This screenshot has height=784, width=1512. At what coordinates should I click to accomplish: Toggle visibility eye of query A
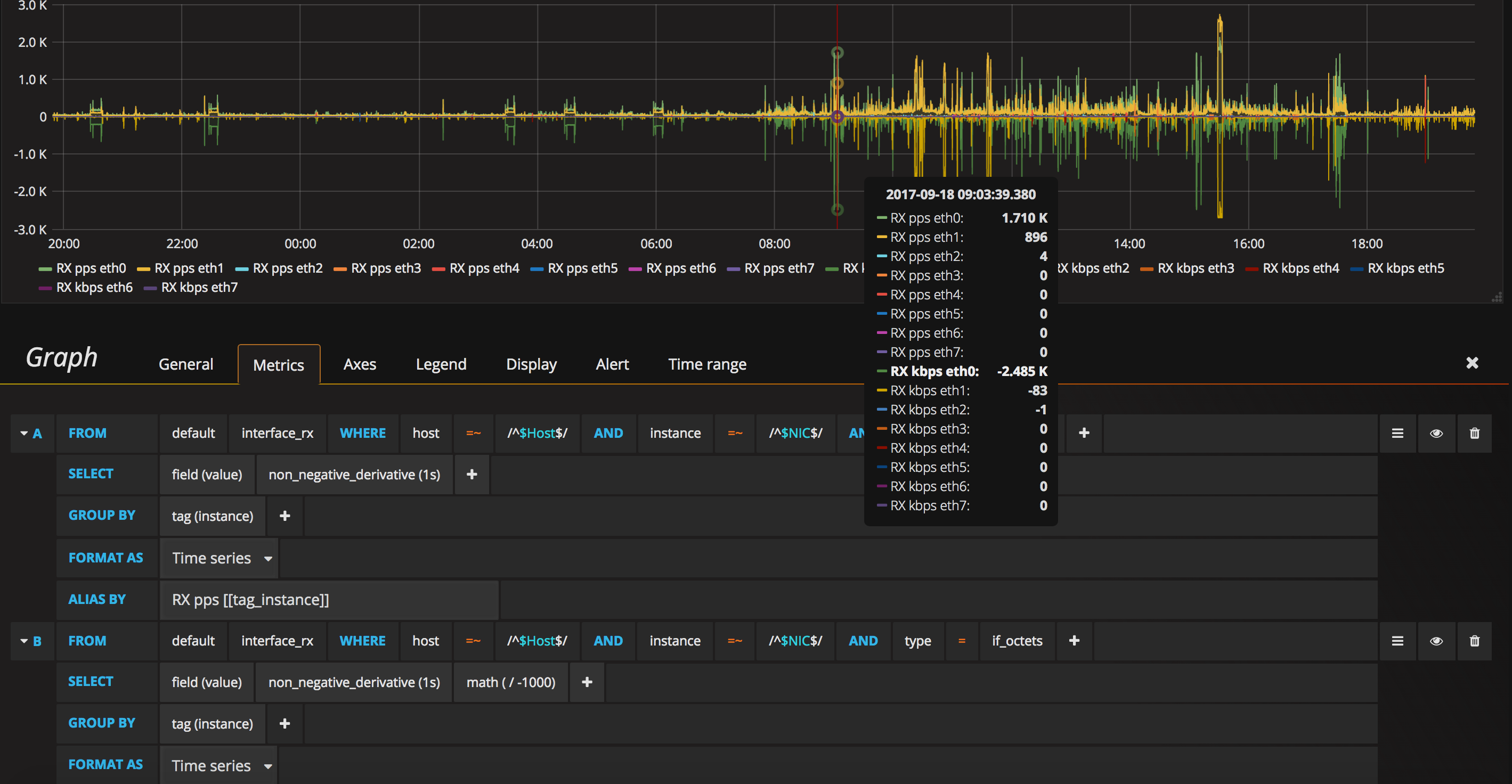coord(1436,433)
